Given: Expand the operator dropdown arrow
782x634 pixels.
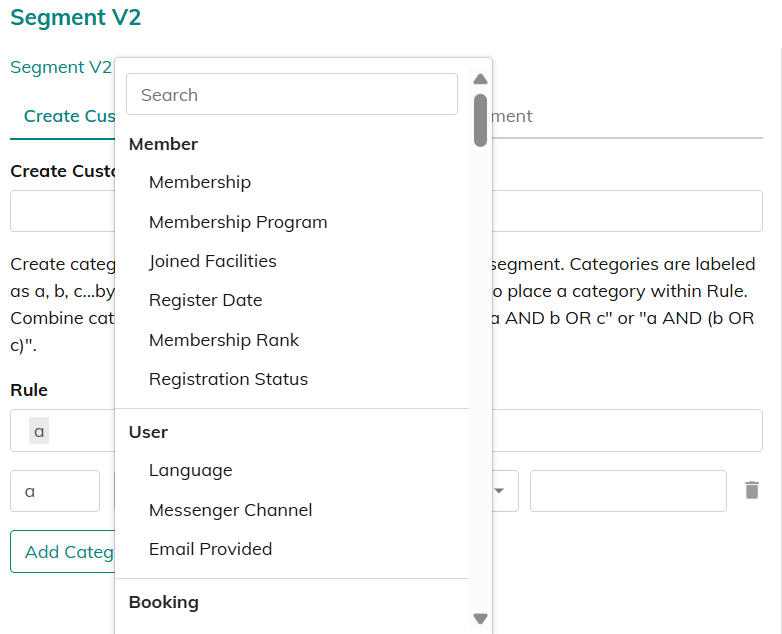Looking at the screenshot, I should [x=499, y=491].
